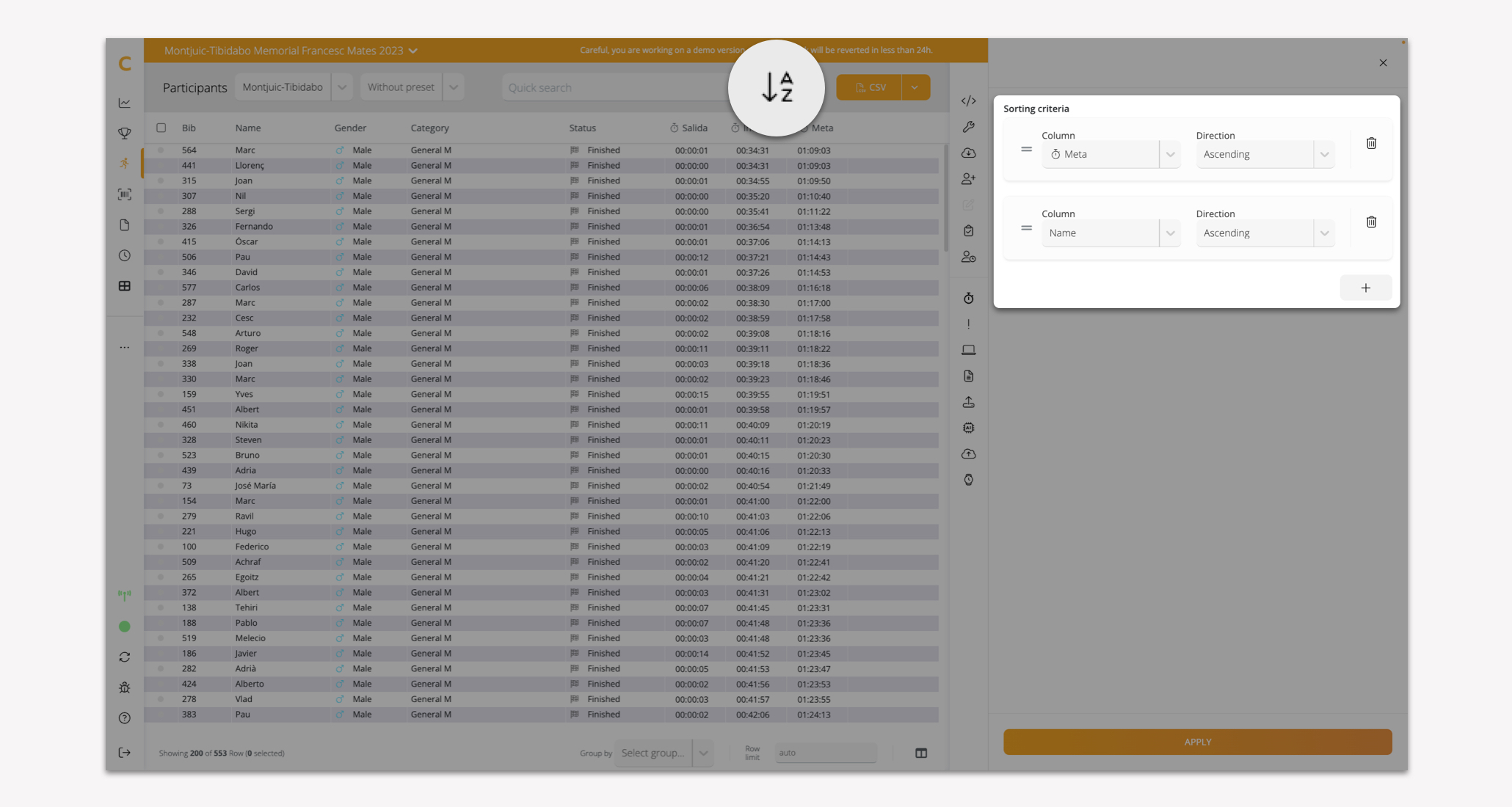Show more options via three-dots sidebar icon
The width and height of the screenshot is (1512, 807).
(x=125, y=348)
